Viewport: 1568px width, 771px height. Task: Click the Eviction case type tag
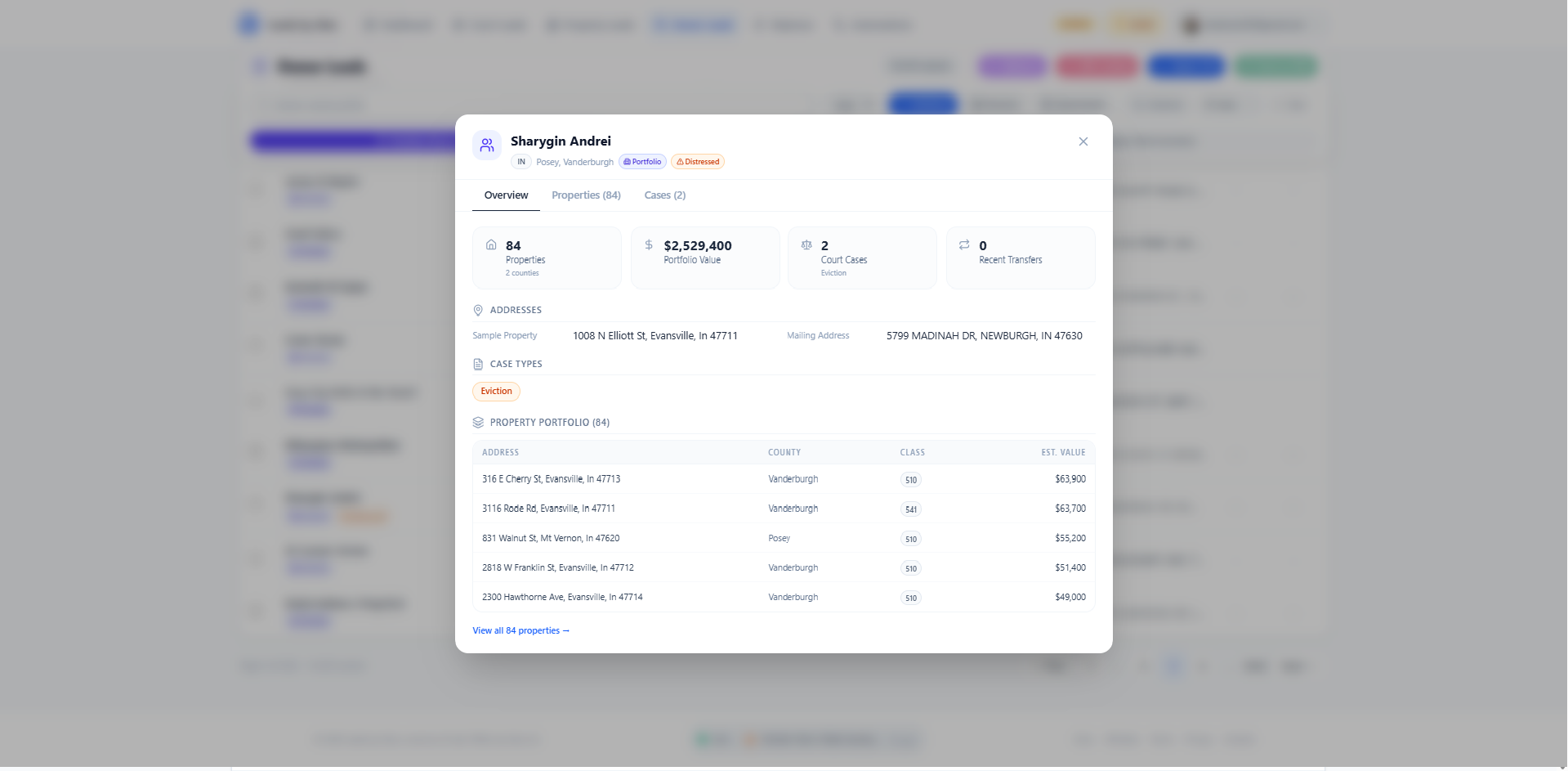pos(496,392)
